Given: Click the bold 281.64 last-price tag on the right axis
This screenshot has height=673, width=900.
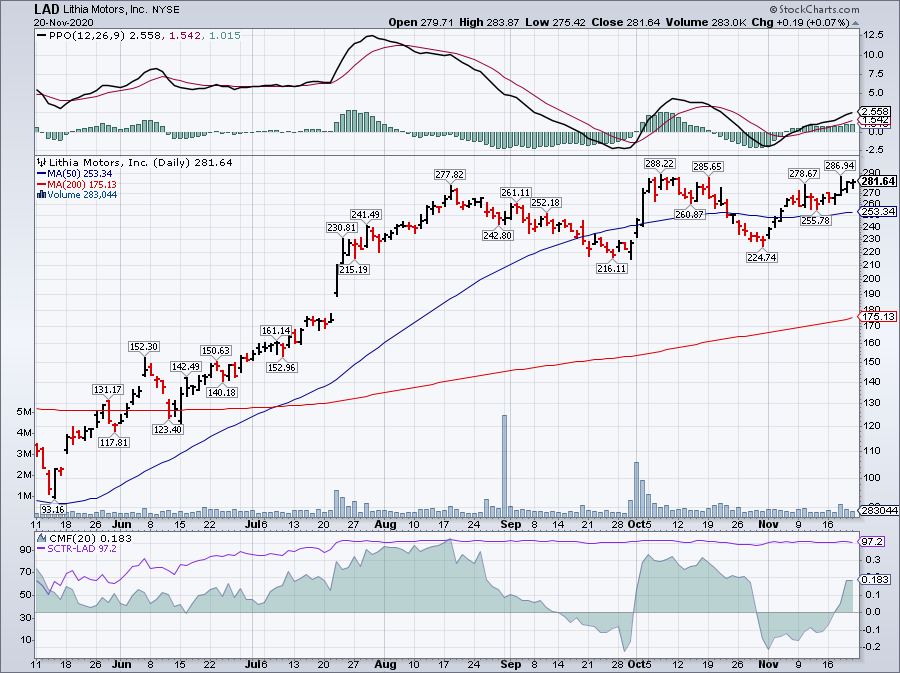Looking at the screenshot, I should coord(878,181).
